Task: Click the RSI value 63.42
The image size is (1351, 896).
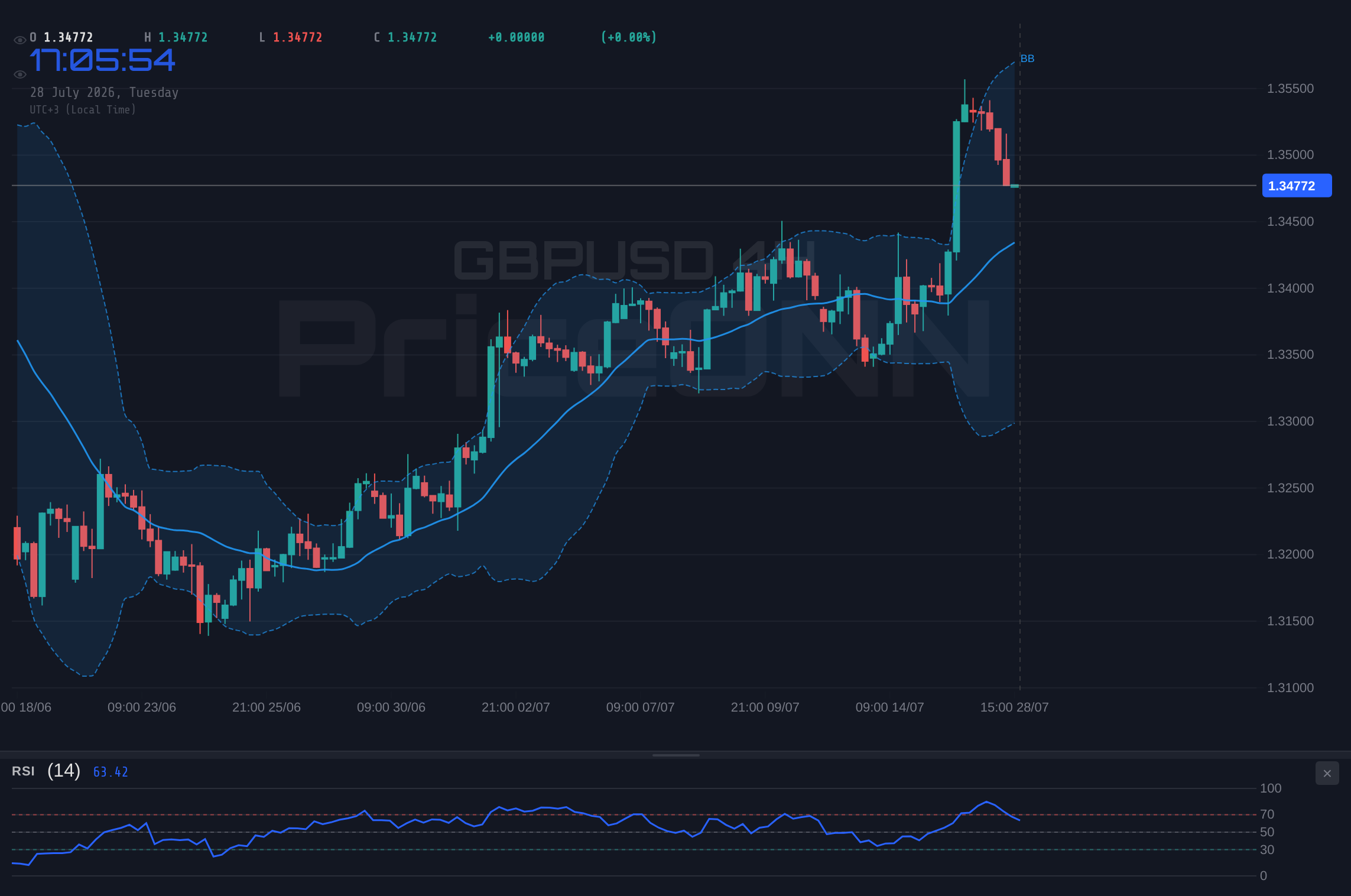Action: [x=111, y=772]
